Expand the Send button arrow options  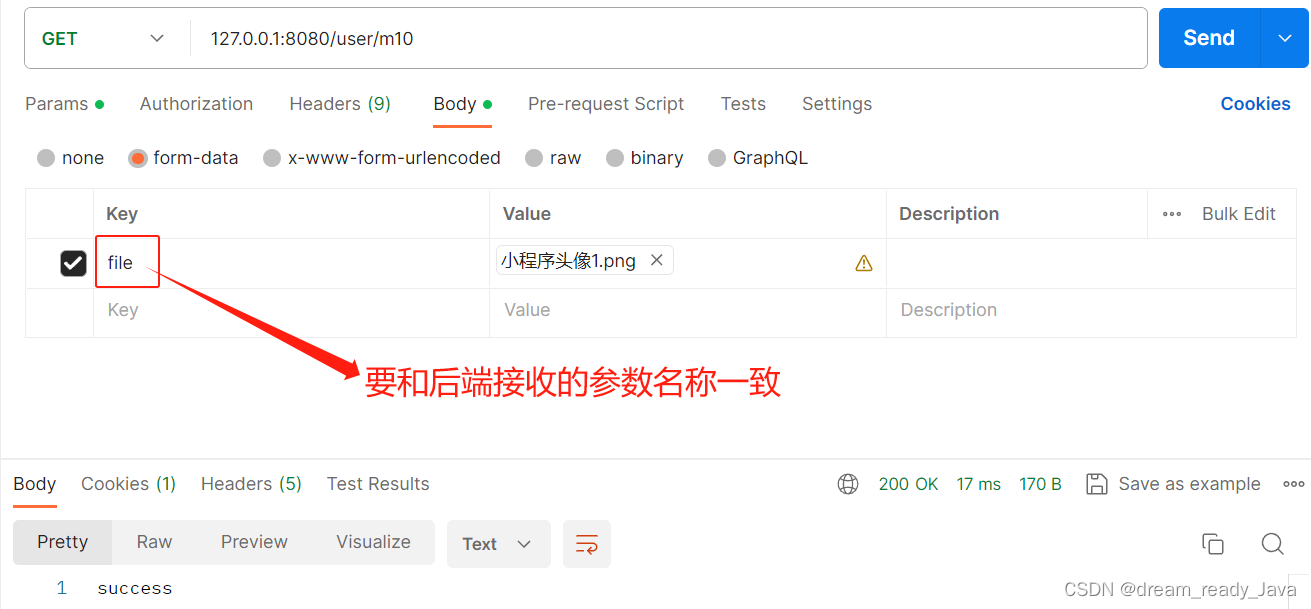1285,38
